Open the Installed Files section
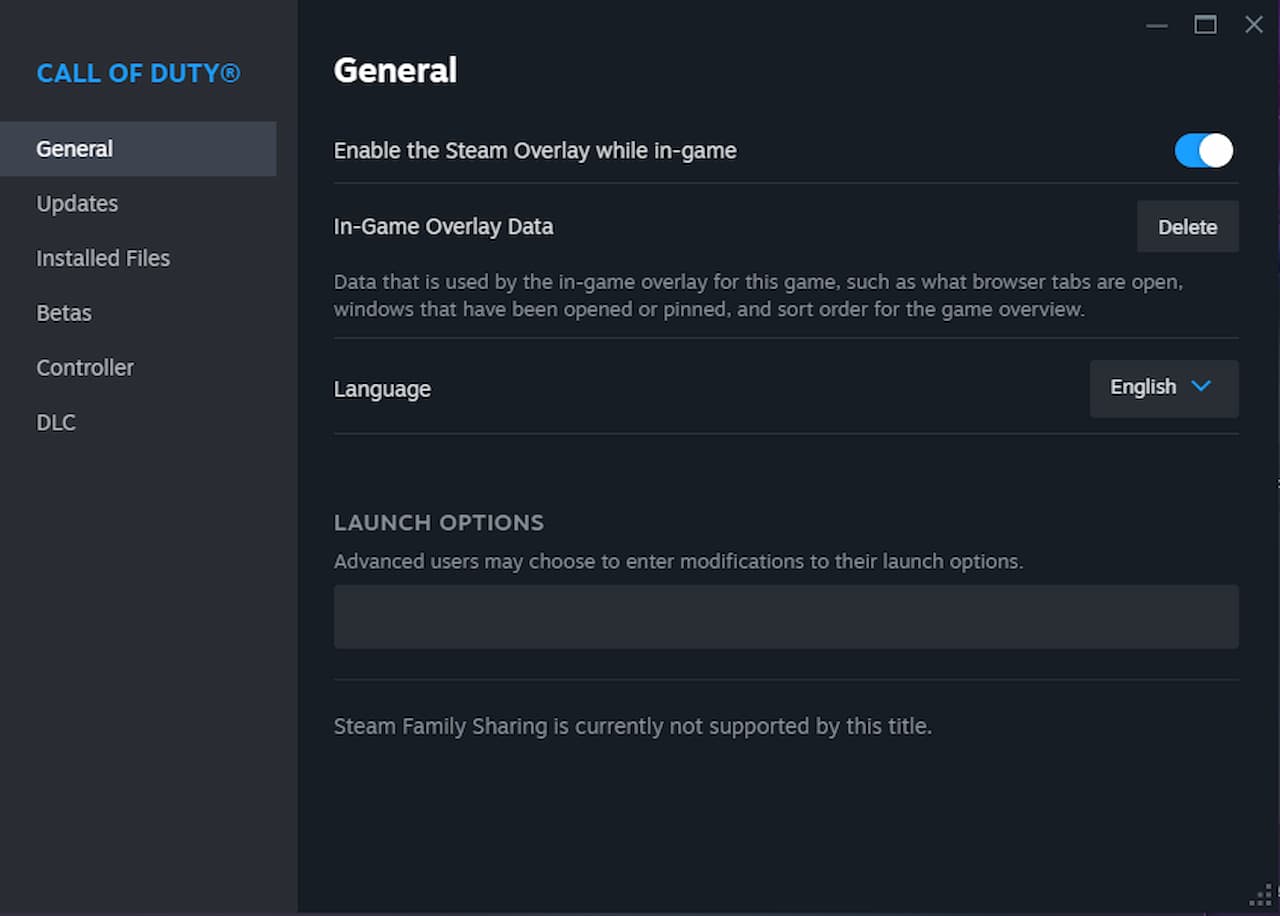The width and height of the screenshot is (1280, 916). 103,258
